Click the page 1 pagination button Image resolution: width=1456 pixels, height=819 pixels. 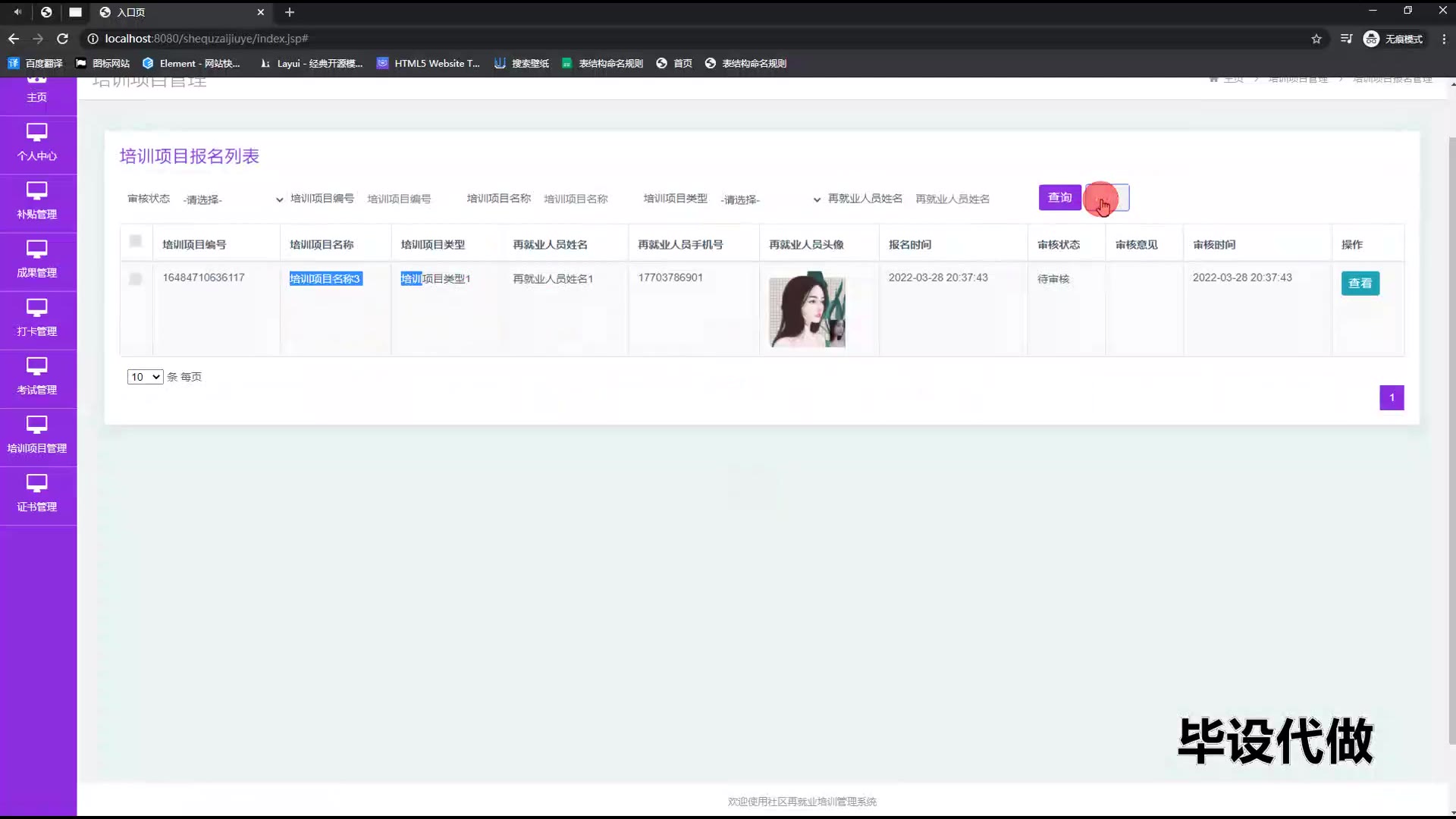coord(1392,397)
